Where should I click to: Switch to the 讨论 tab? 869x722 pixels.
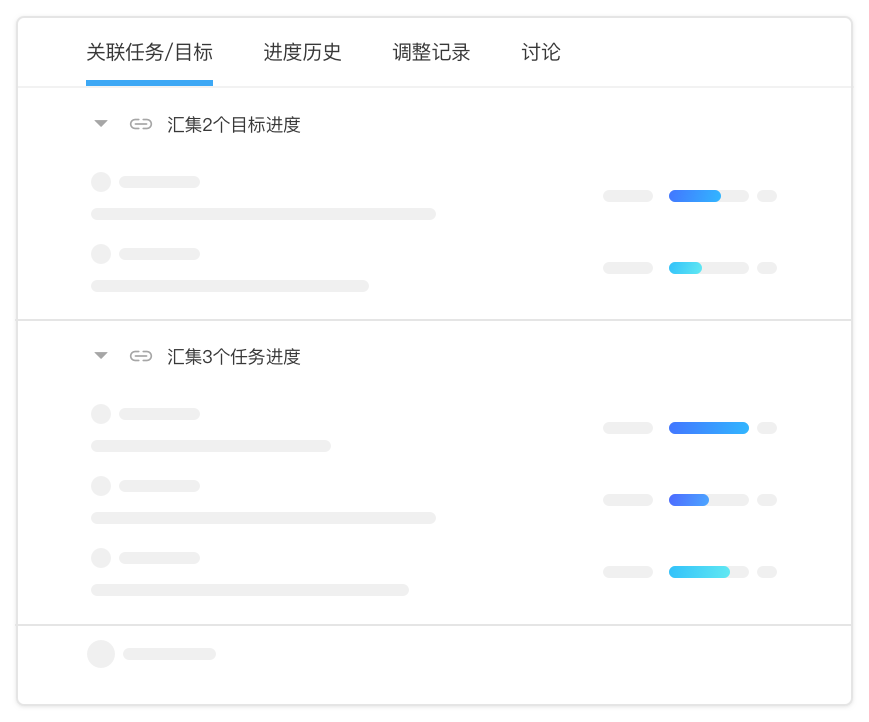541,53
